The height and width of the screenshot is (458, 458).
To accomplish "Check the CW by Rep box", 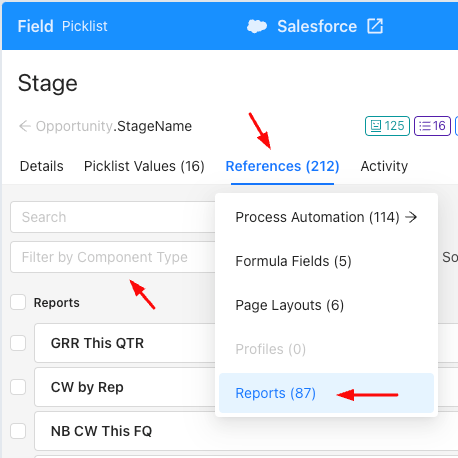I will click(x=18, y=387).
